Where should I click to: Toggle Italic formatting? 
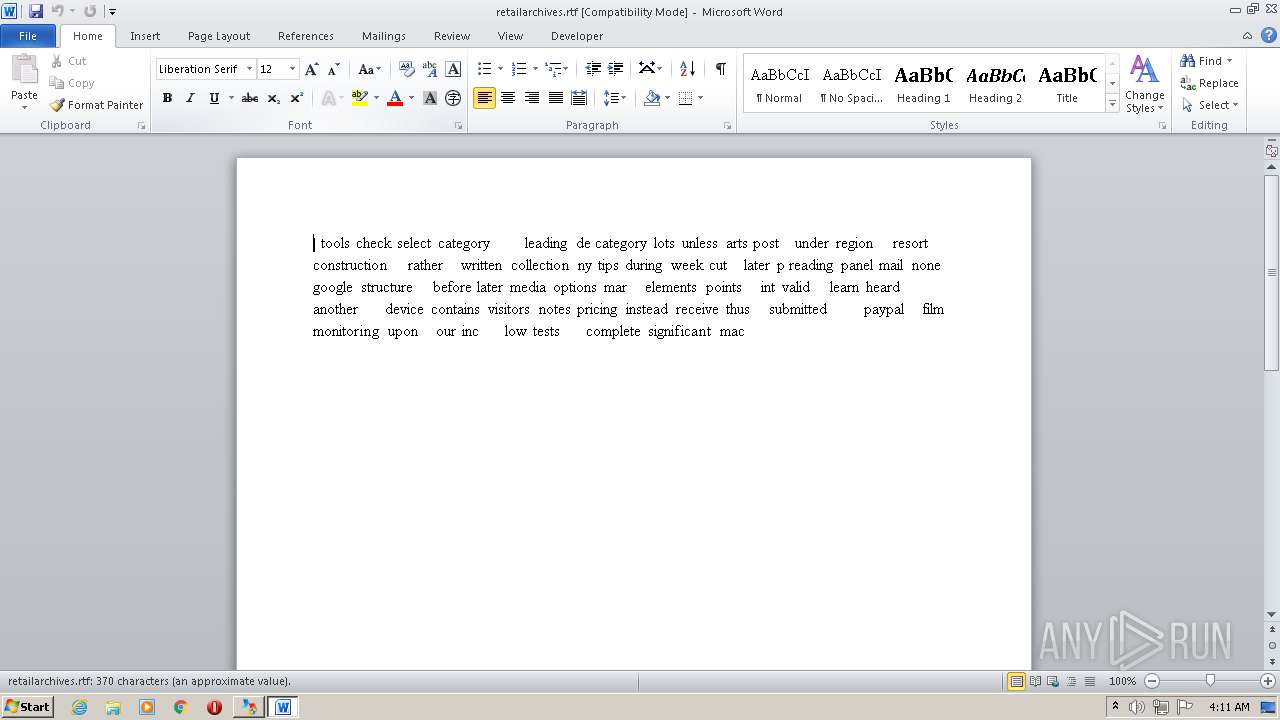[190, 98]
